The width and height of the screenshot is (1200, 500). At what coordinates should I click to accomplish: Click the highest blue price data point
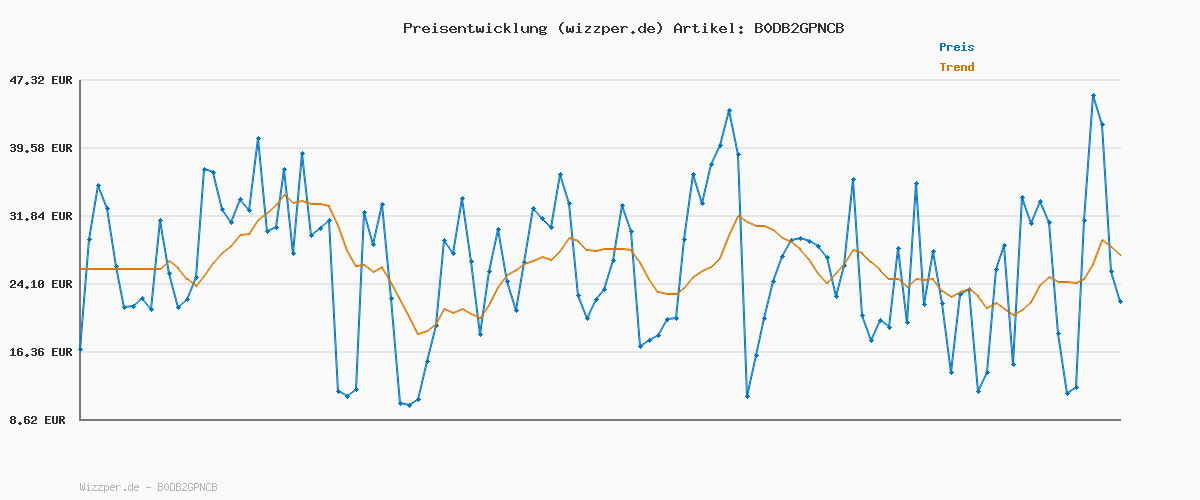click(x=1093, y=96)
